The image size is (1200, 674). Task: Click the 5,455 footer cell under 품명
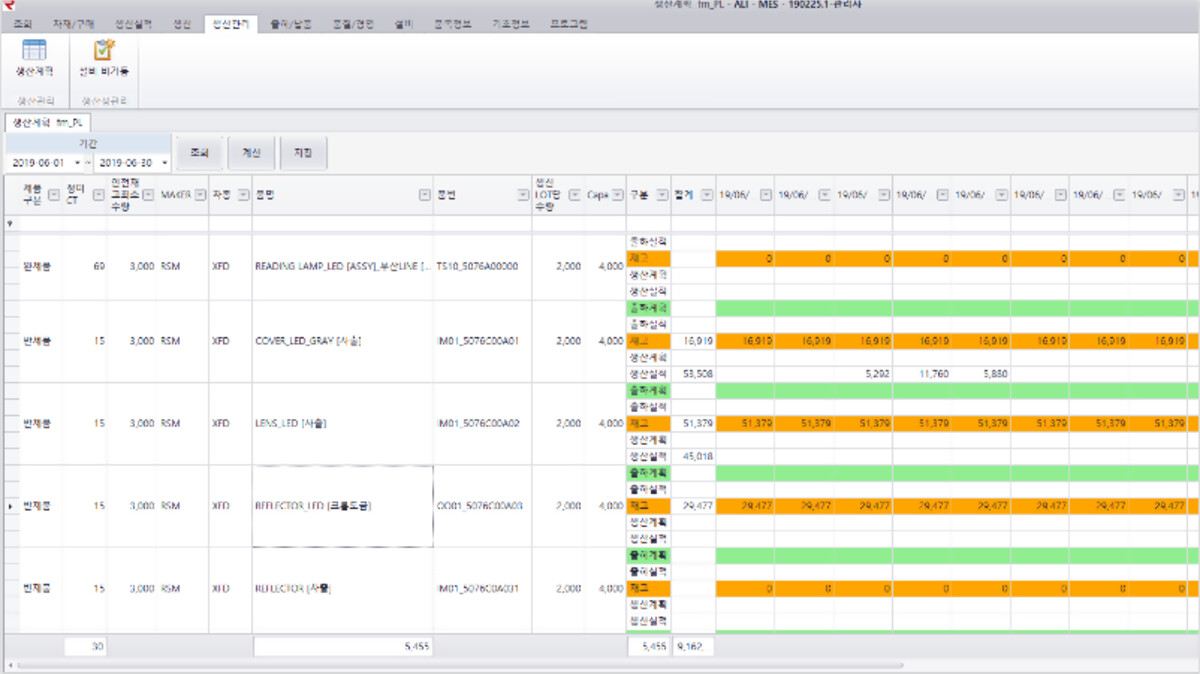(x=343, y=647)
